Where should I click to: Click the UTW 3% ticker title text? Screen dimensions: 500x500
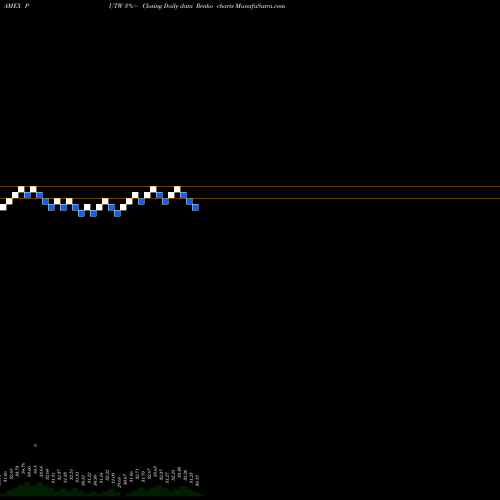coord(123,6)
